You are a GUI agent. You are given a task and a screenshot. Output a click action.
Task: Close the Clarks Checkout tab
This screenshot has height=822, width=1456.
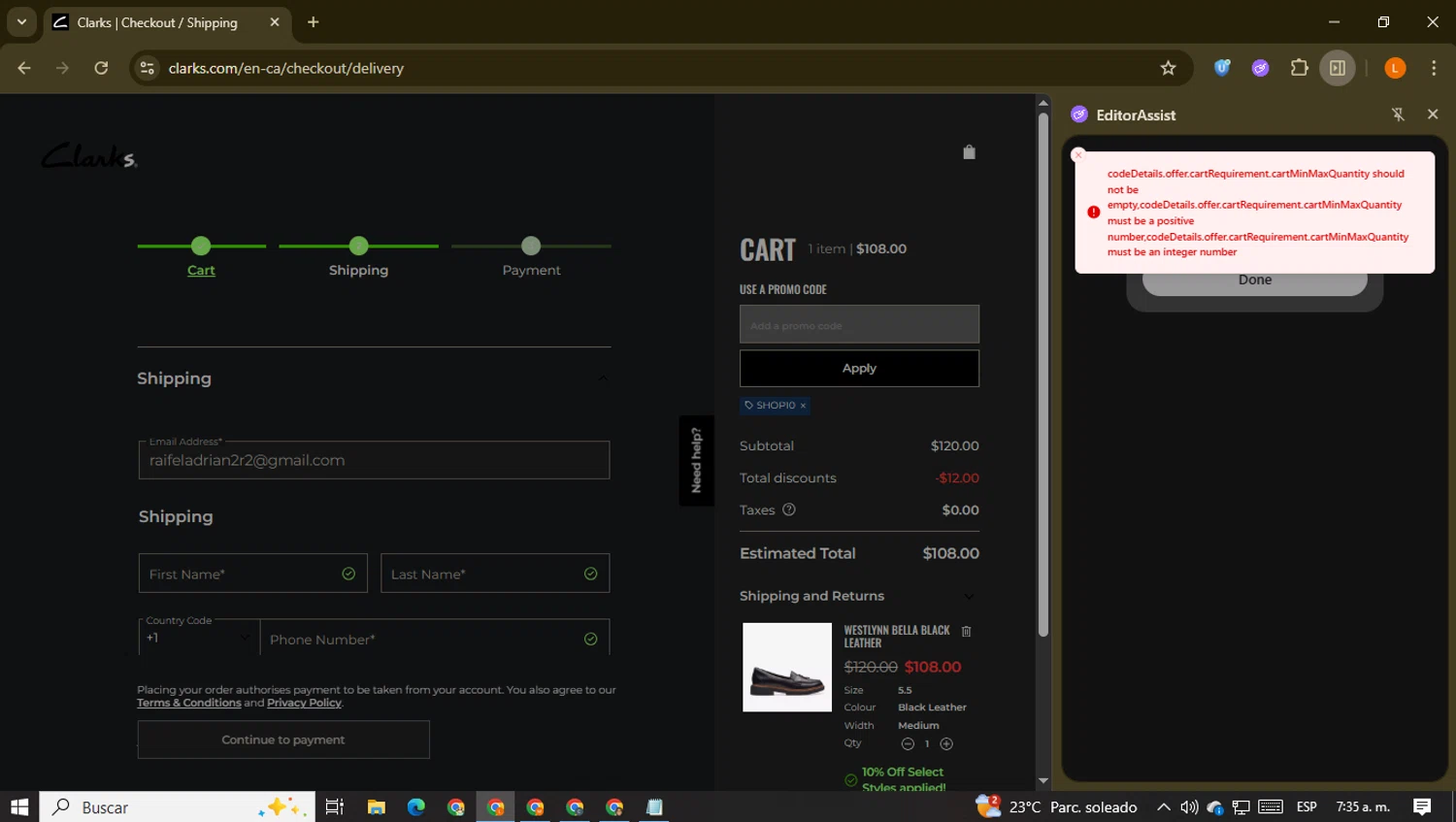275,22
